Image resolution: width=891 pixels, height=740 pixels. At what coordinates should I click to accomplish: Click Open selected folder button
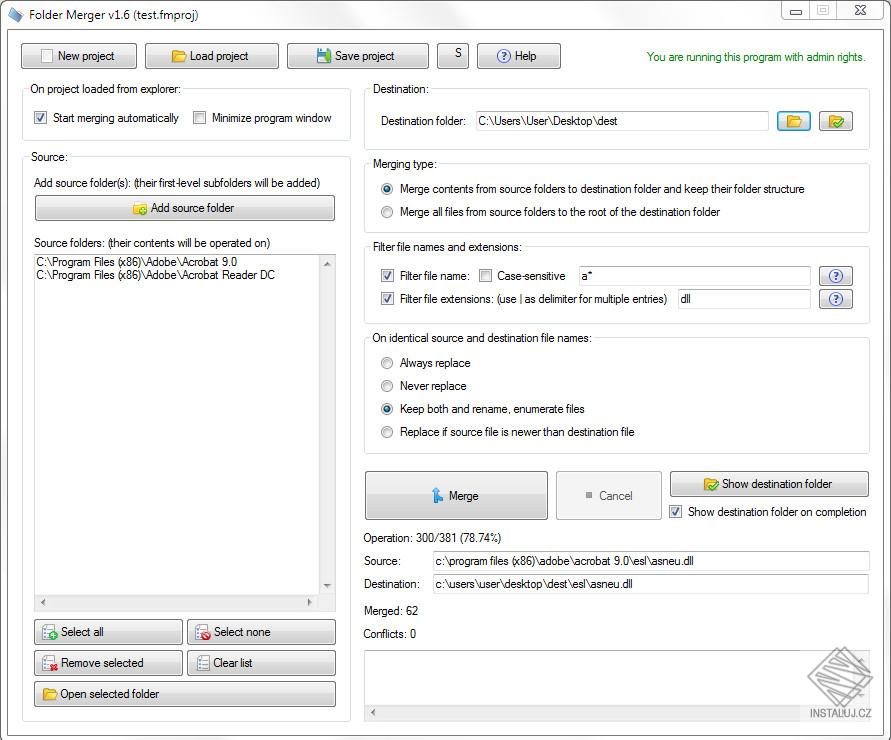click(185, 694)
